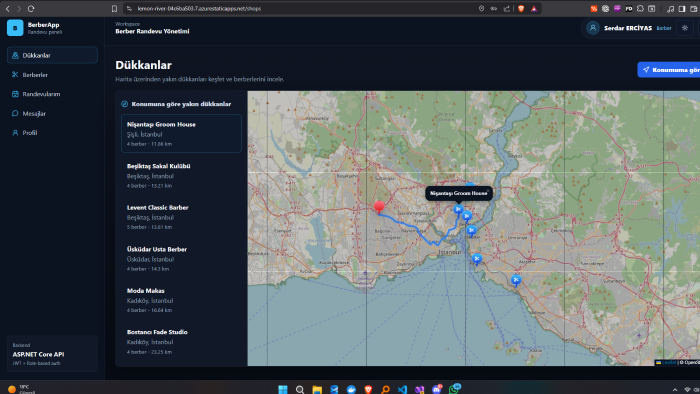The width and height of the screenshot is (700, 394).
Task: Click the scissors marker on the Bosphorus shore near Üsküdar
Action: 471,231
